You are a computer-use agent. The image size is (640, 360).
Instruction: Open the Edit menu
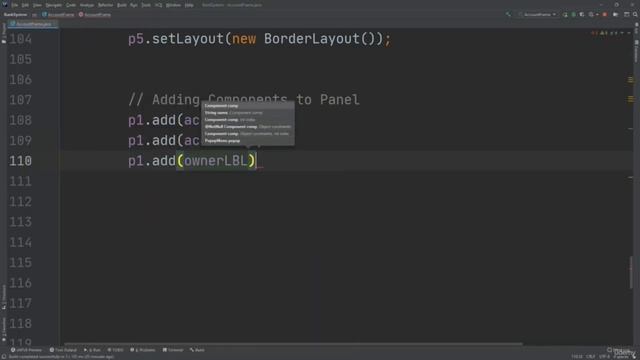pyautogui.click(x=25, y=5)
